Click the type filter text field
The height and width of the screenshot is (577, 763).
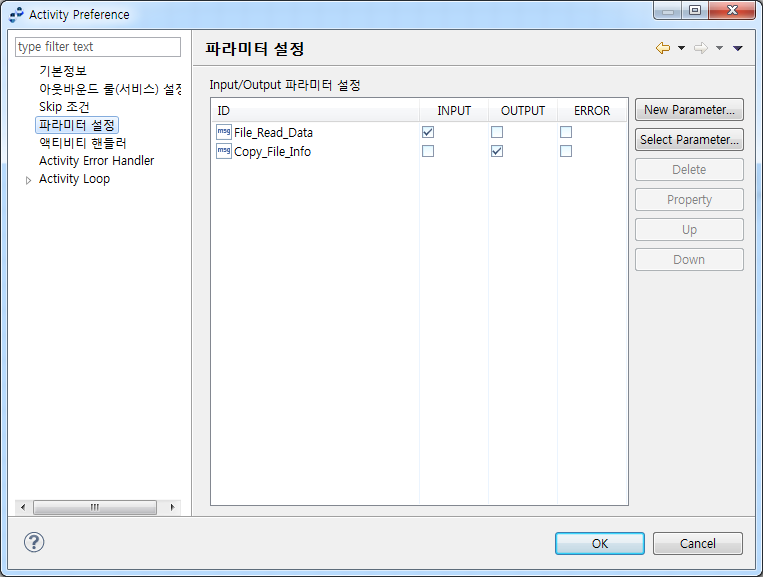(x=98, y=47)
